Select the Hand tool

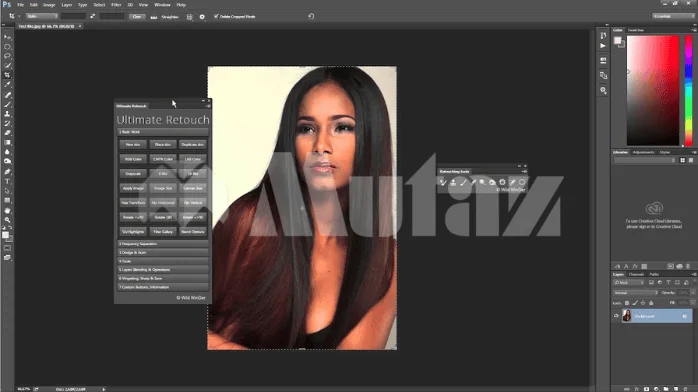pyautogui.click(x=7, y=210)
